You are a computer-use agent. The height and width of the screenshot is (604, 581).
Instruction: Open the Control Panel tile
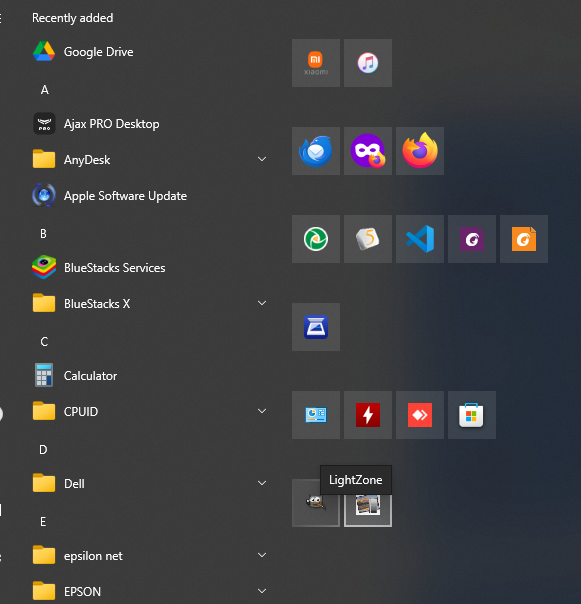tap(316, 415)
